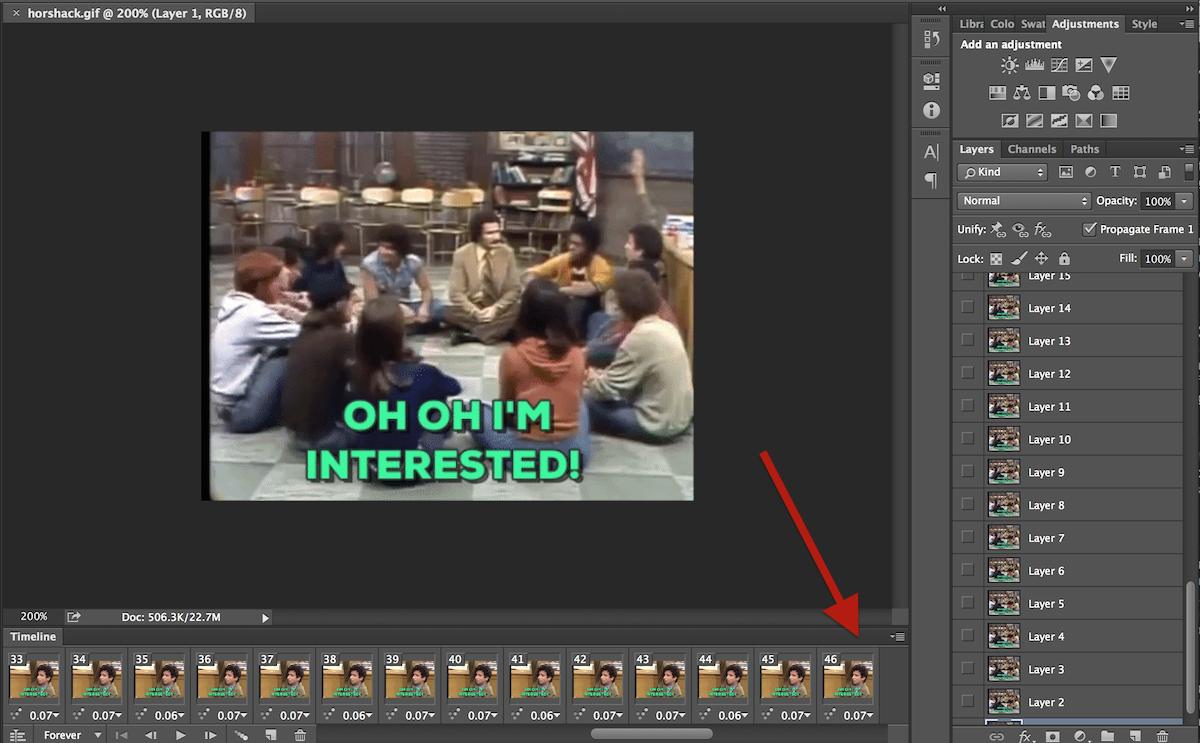Create a new animation frame
This screenshot has height=743, width=1200.
point(271,735)
